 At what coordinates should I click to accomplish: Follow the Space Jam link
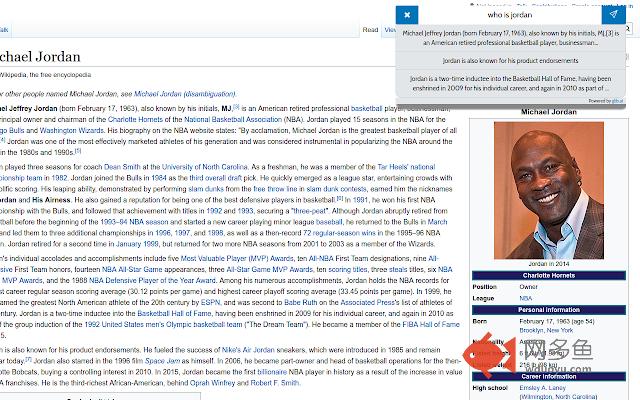[162, 361]
